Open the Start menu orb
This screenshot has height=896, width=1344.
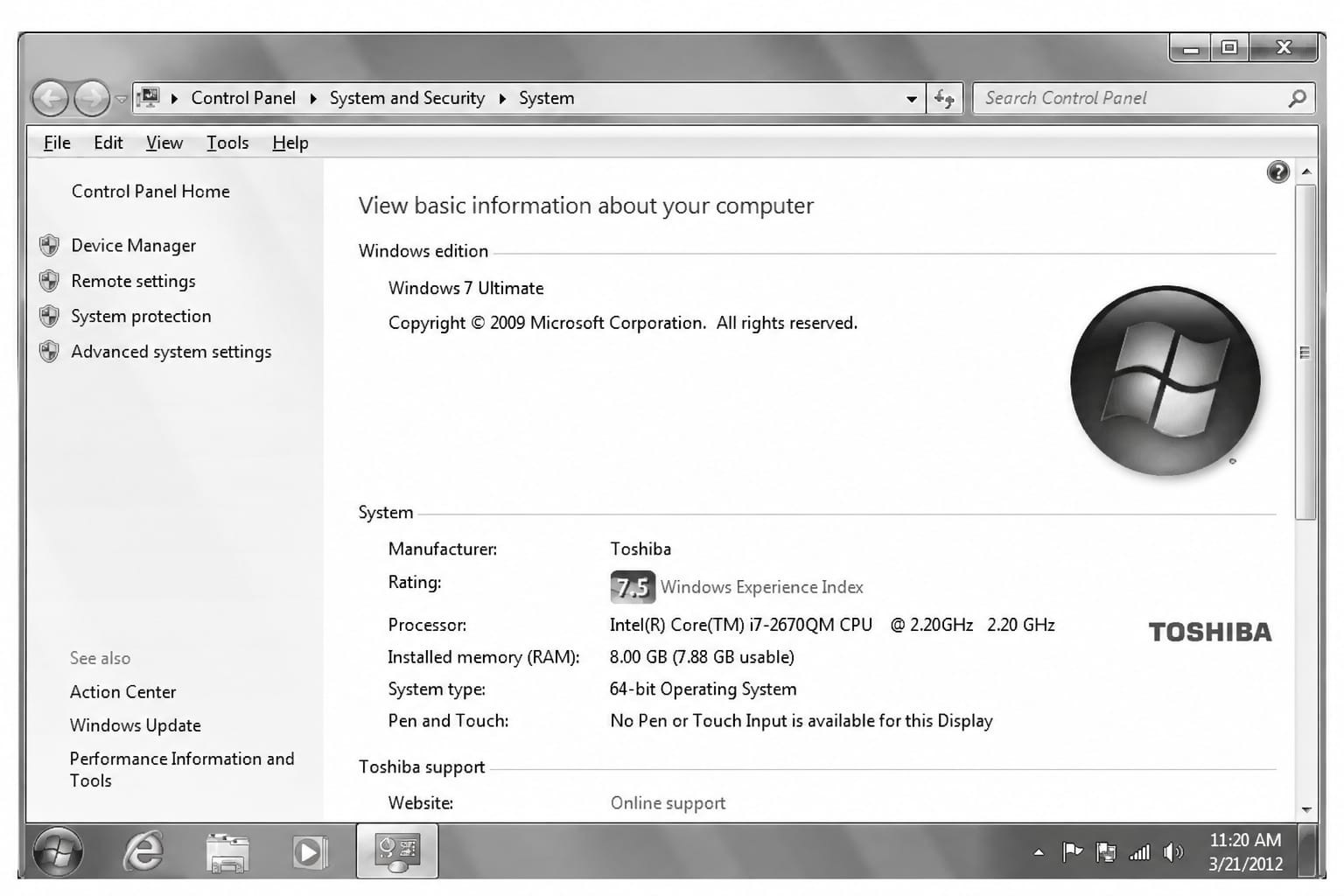click(x=58, y=851)
